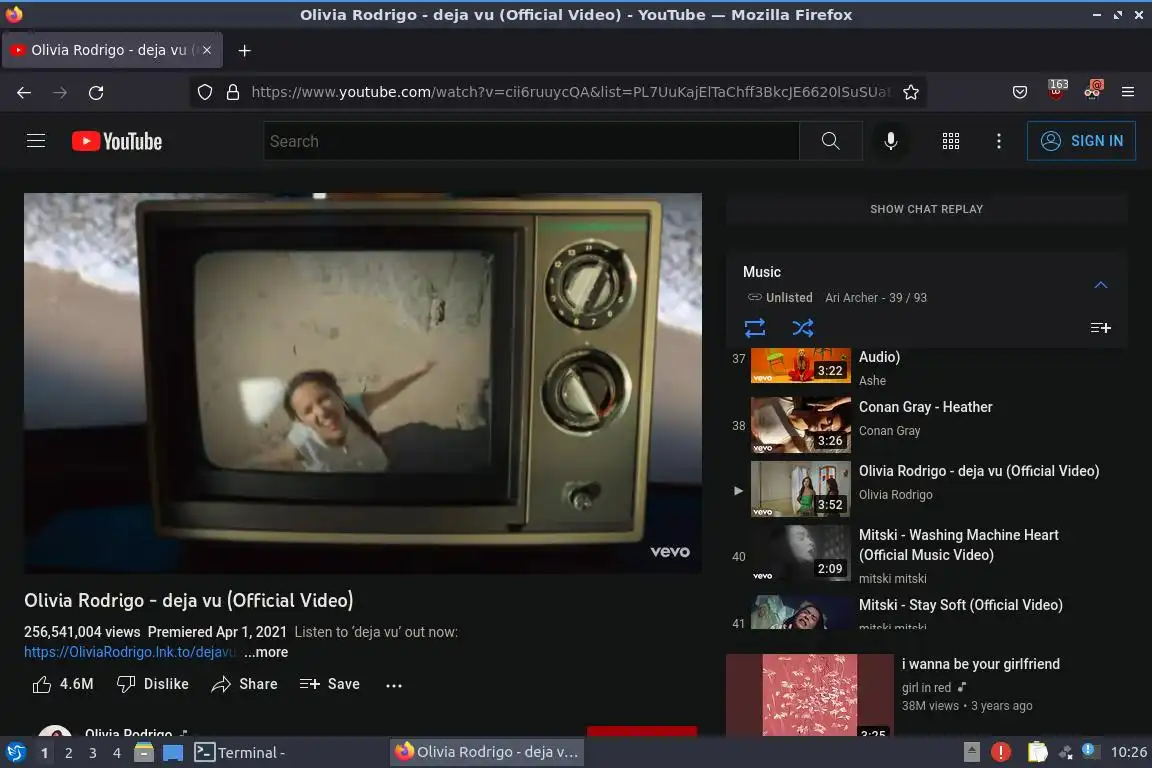Open the extension icon beside uBlock
The height and width of the screenshot is (768, 1152).
pos(1093,90)
